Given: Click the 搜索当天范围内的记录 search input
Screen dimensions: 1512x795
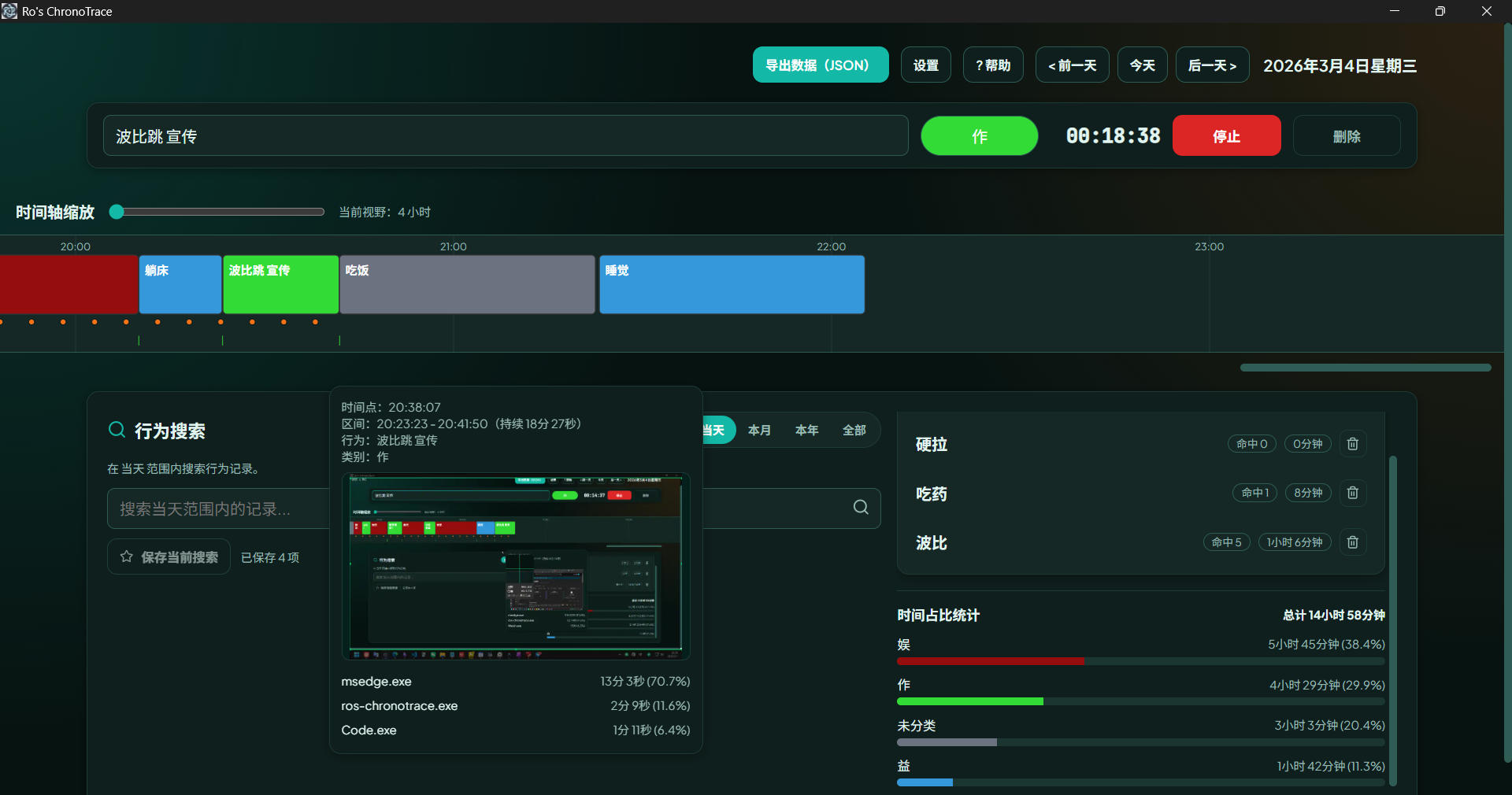Looking at the screenshot, I should click(217, 508).
